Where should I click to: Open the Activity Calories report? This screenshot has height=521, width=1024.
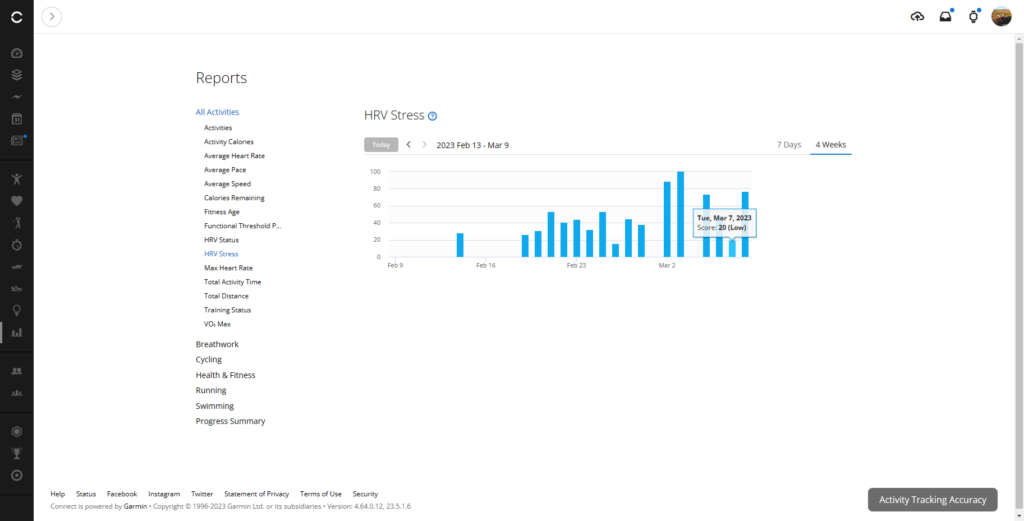click(x=229, y=142)
